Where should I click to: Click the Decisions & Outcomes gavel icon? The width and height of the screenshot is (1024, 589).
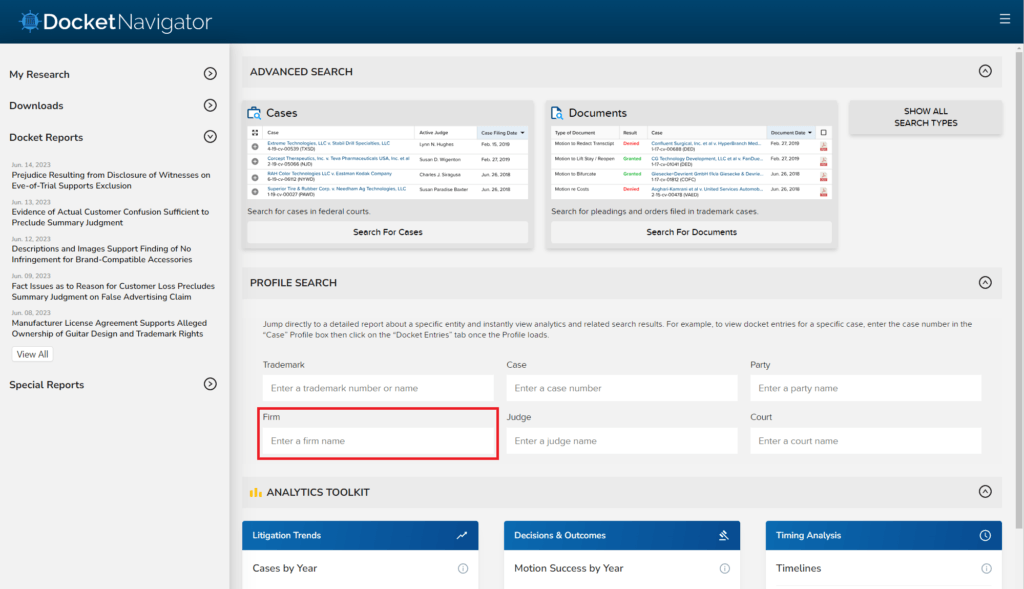tap(724, 535)
